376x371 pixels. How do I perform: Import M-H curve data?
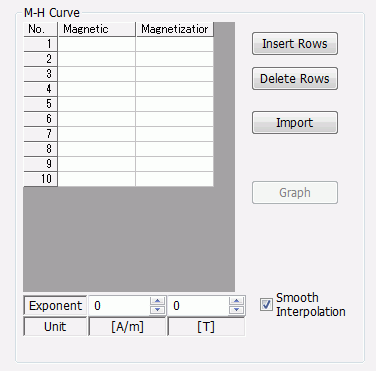[295, 123]
